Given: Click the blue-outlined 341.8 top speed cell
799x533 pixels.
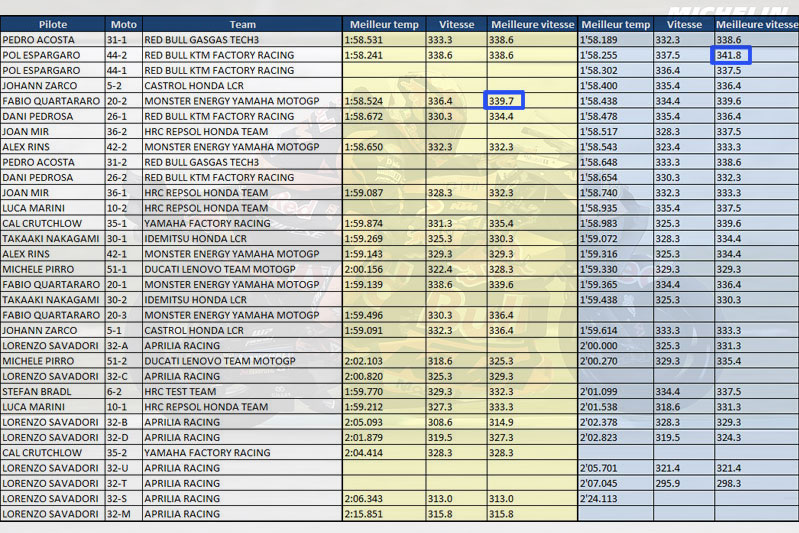Looking at the screenshot, I should (733, 55).
